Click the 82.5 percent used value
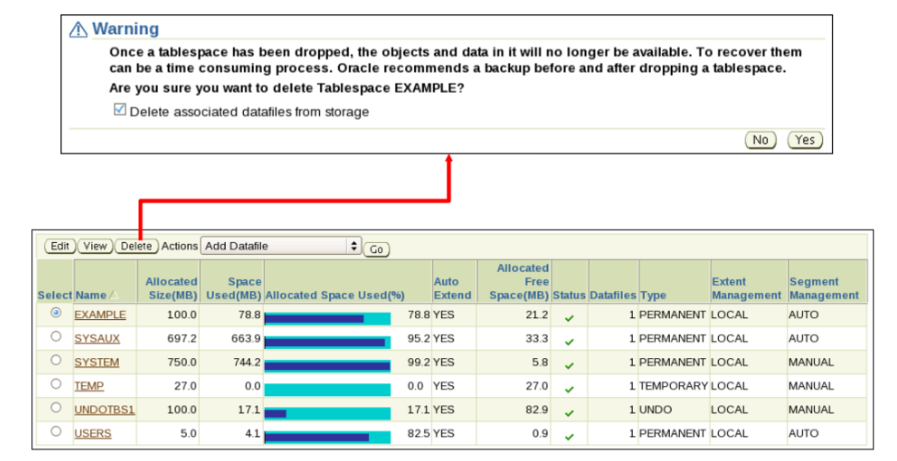897x461 pixels. point(419,434)
